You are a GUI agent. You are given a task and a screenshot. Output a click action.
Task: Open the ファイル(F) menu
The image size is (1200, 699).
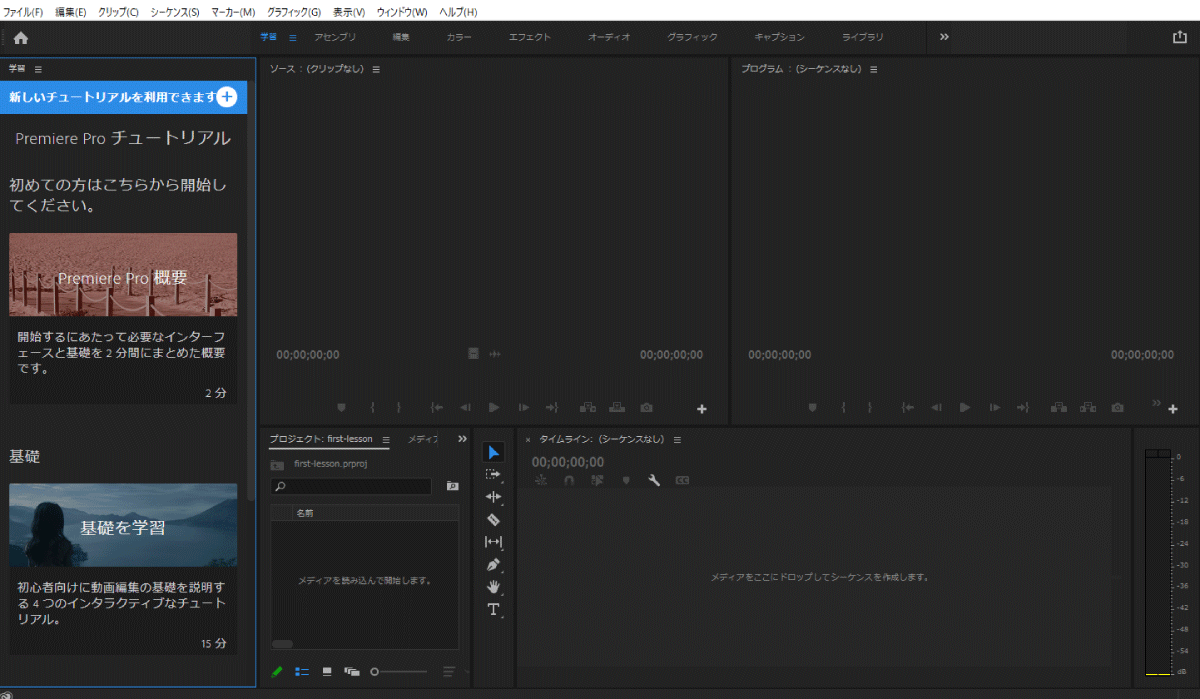[24, 12]
